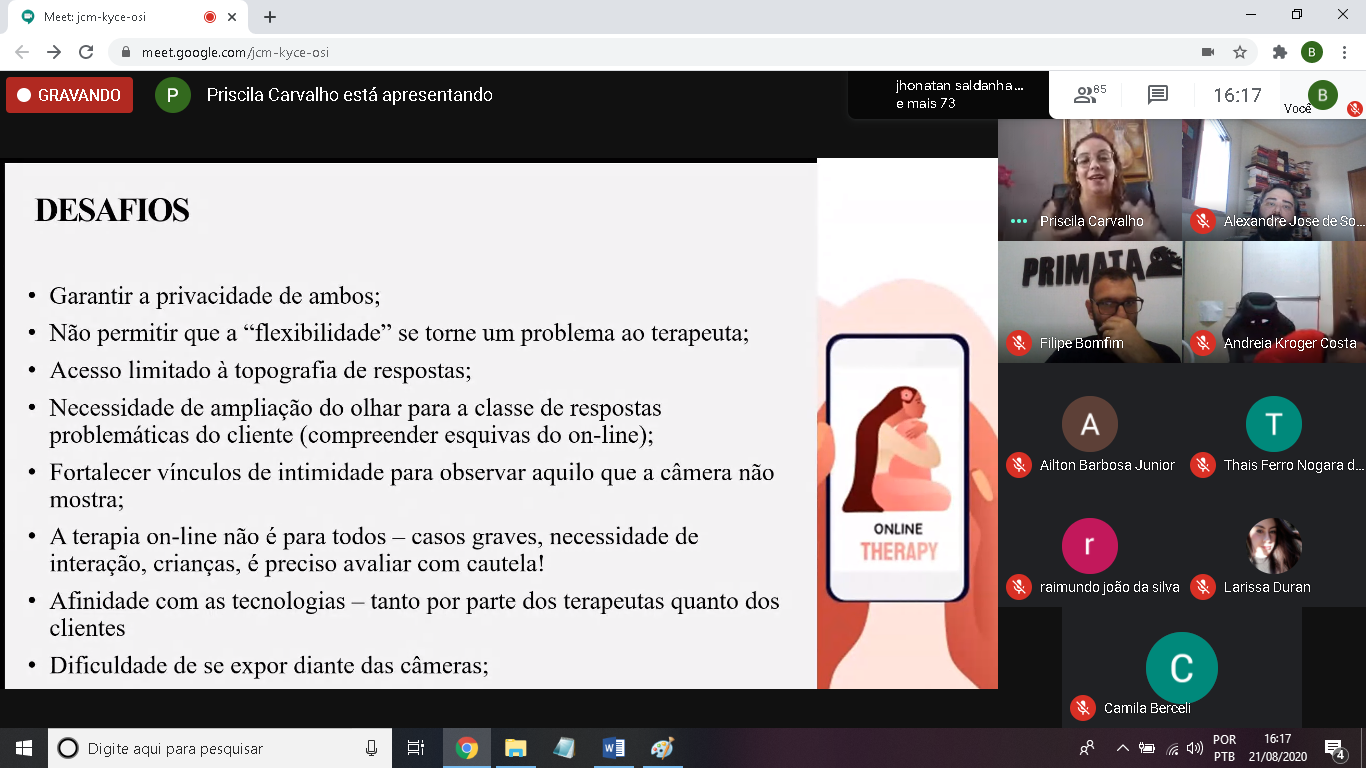This screenshot has height=768, width=1366.
Task: Click the address bar URL
Action: tap(235, 52)
